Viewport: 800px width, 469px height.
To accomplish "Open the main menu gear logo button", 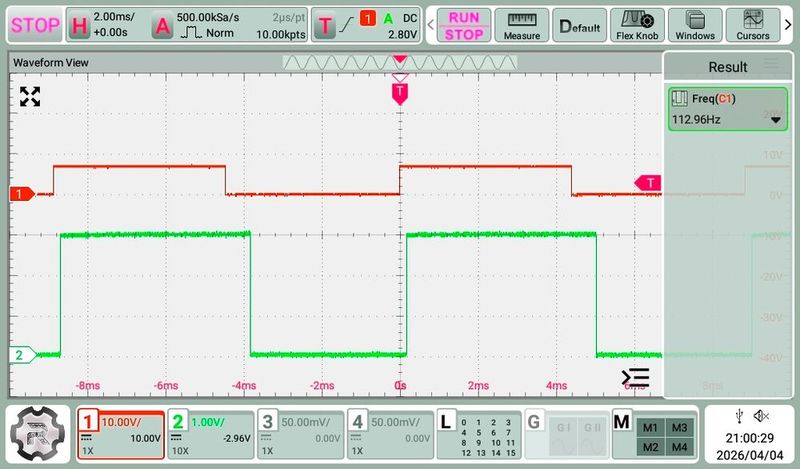I will tap(37, 433).
